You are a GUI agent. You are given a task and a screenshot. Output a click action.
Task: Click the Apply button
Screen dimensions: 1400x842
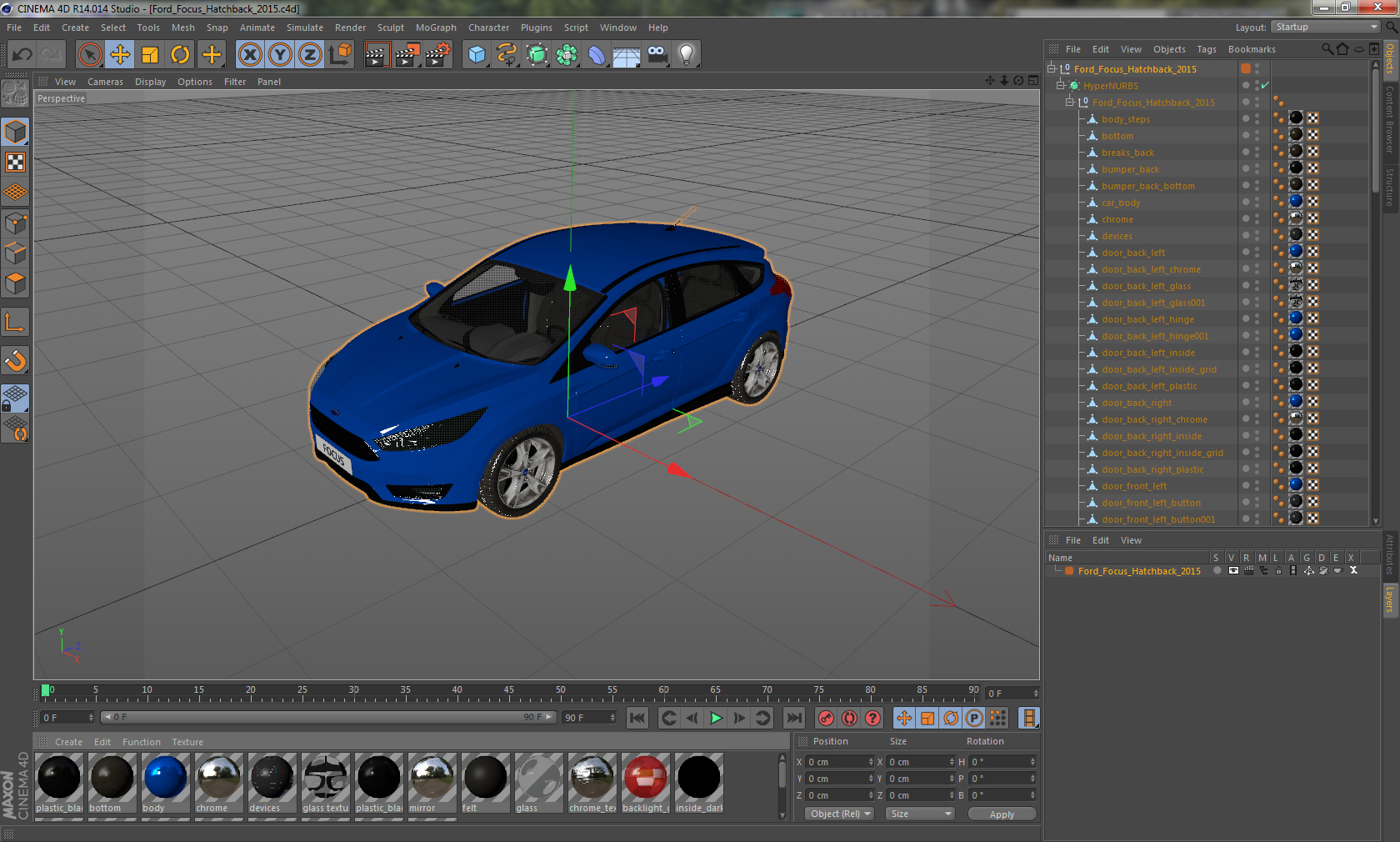[x=1002, y=814]
